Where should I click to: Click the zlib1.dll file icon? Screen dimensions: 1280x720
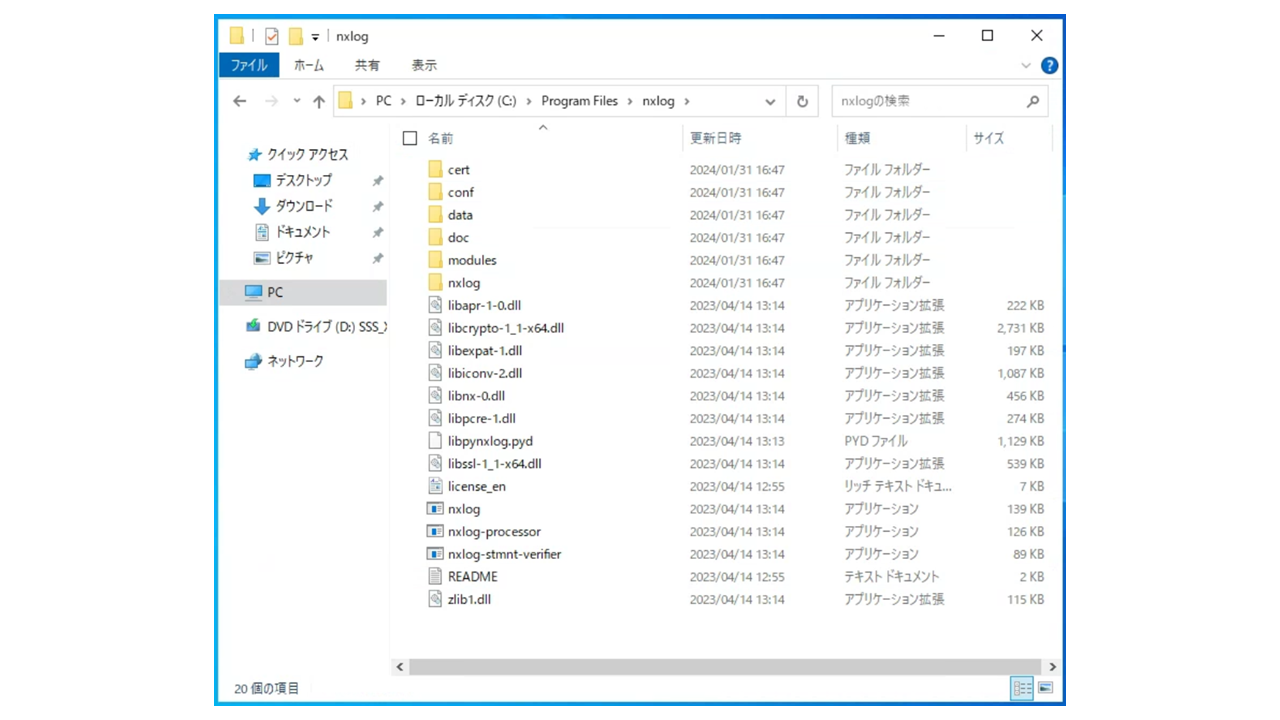(x=435, y=599)
